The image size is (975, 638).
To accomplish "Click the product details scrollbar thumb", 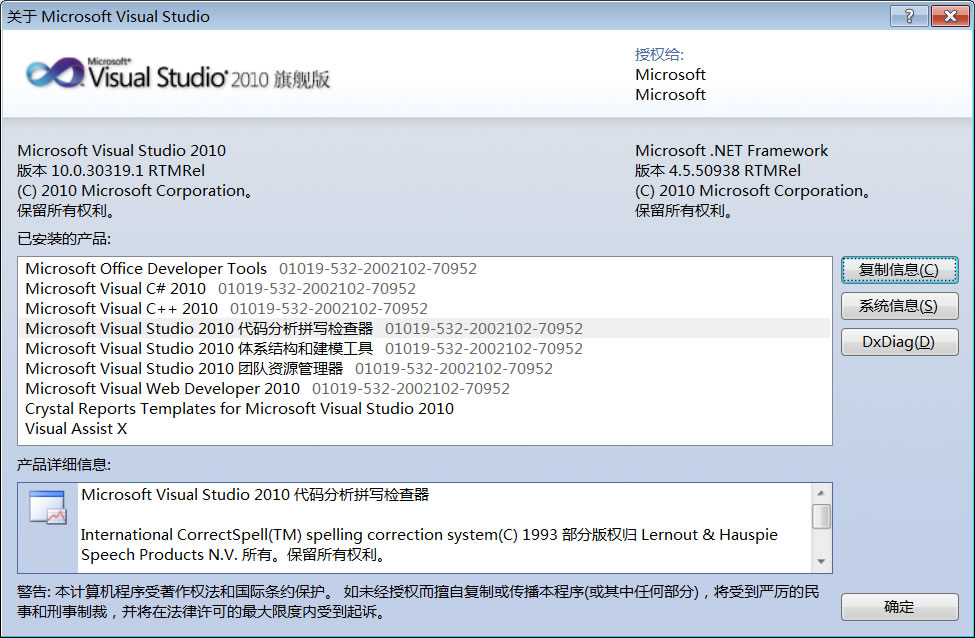I will tap(821, 516).
